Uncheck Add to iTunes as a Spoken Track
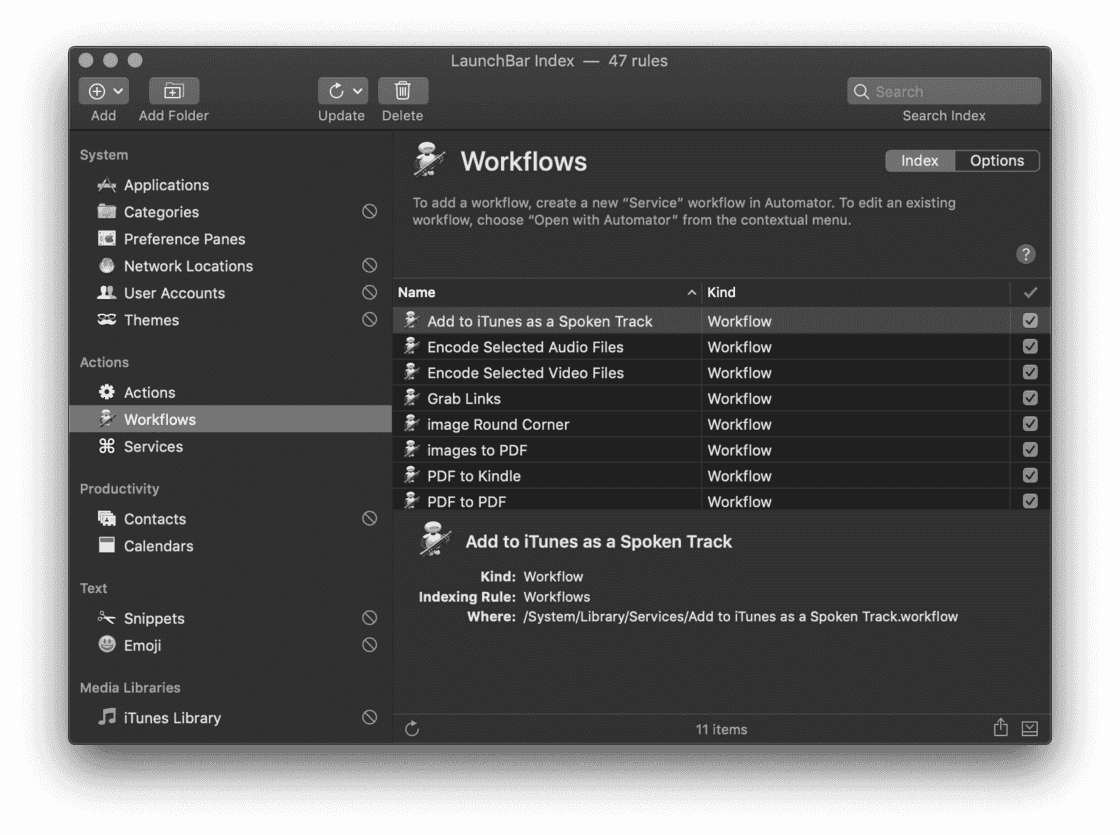Screen dimensions: 1120x835 click(x=1030, y=321)
